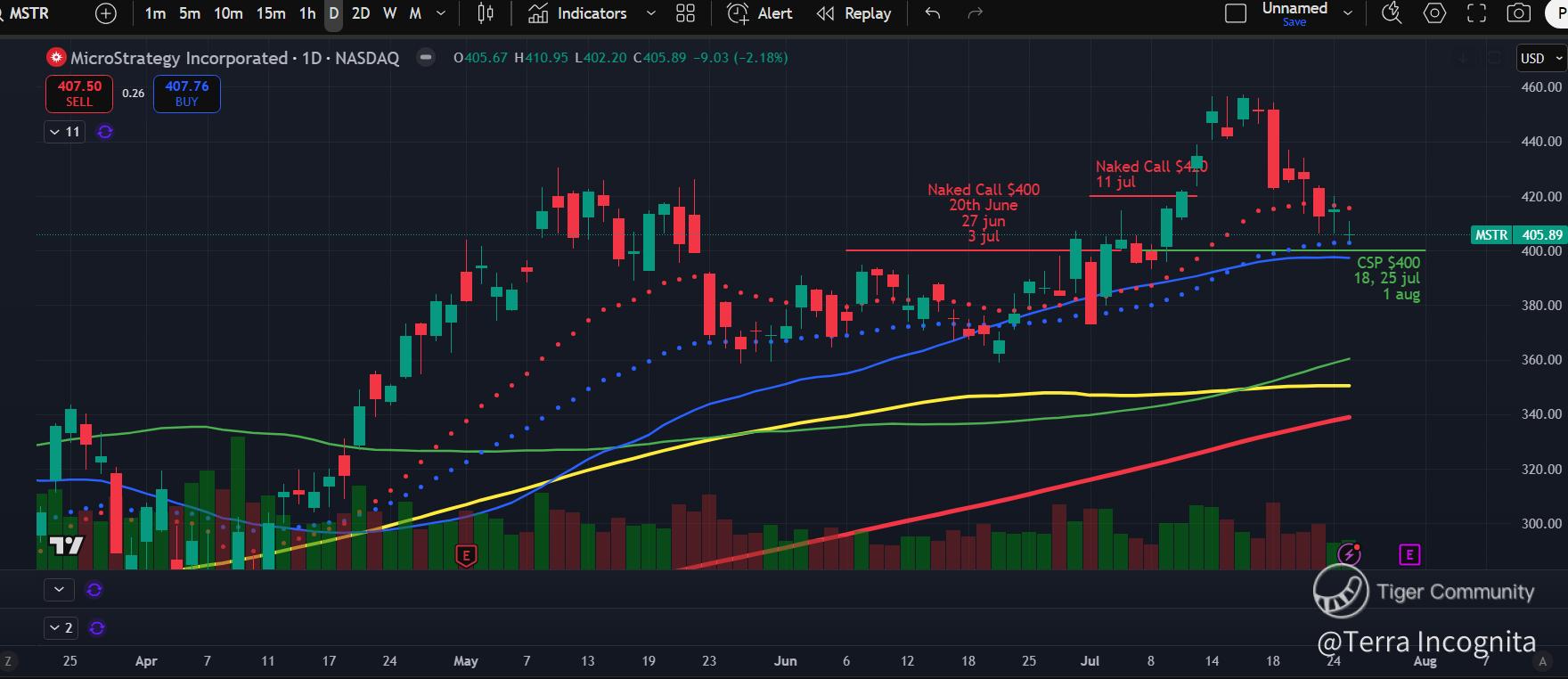The image size is (1568, 679).
Task: Click the May label on time axis
Action: pyautogui.click(x=466, y=661)
